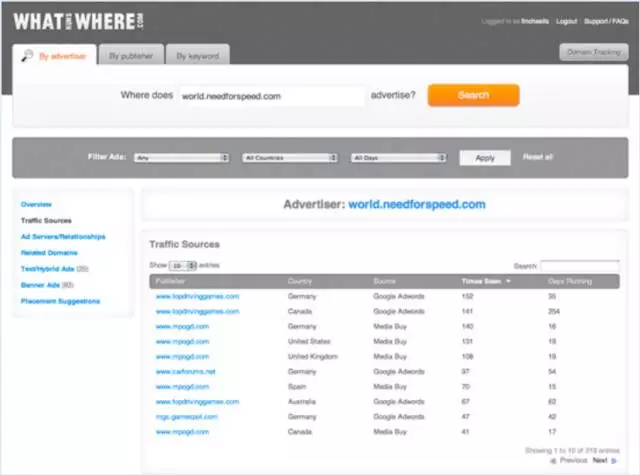Go to Next page of entries
The height and width of the screenshot is (475, 640).
click(x=600, y=461)
